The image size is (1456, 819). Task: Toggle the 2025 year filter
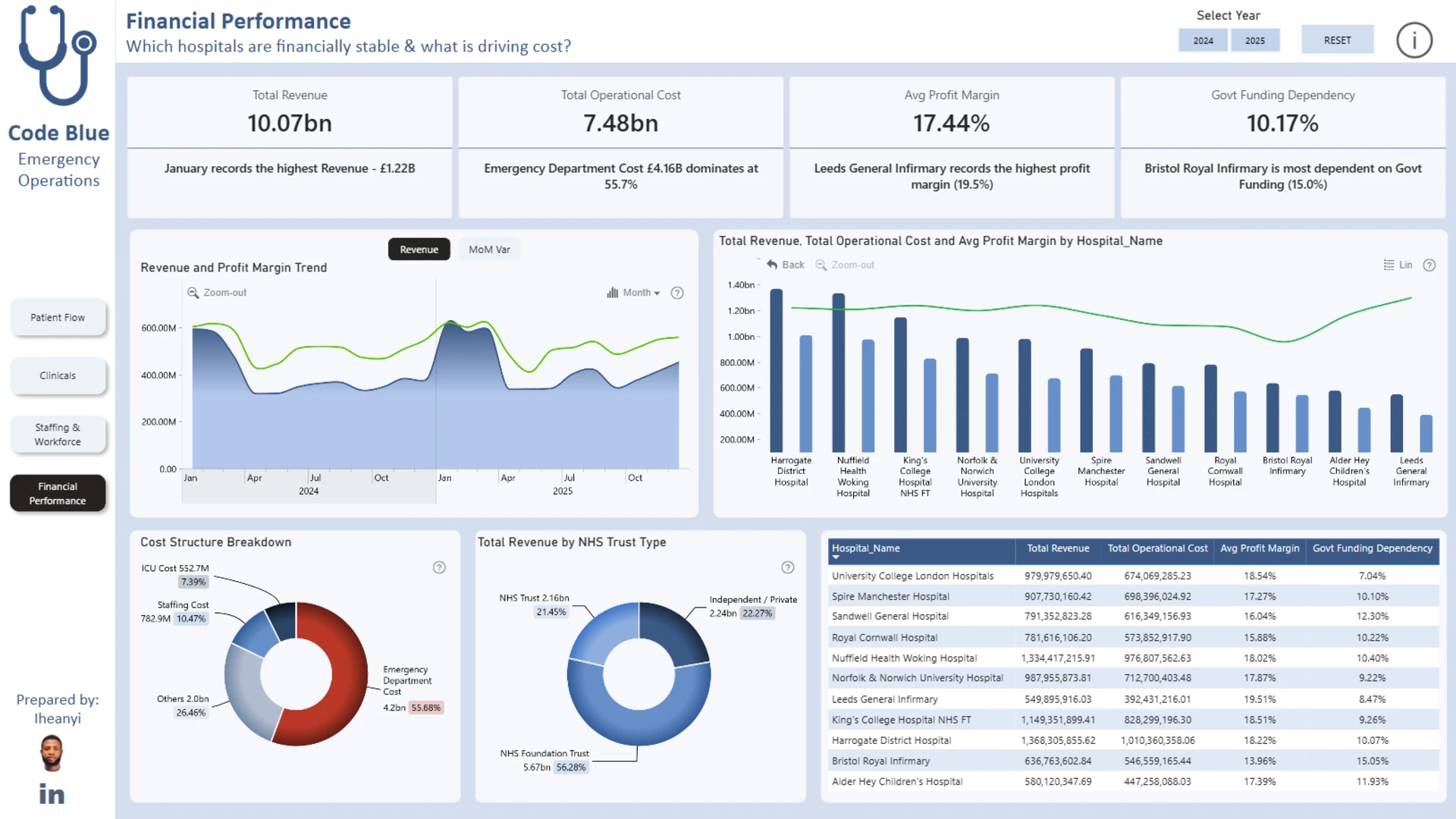click(1255, 40)
